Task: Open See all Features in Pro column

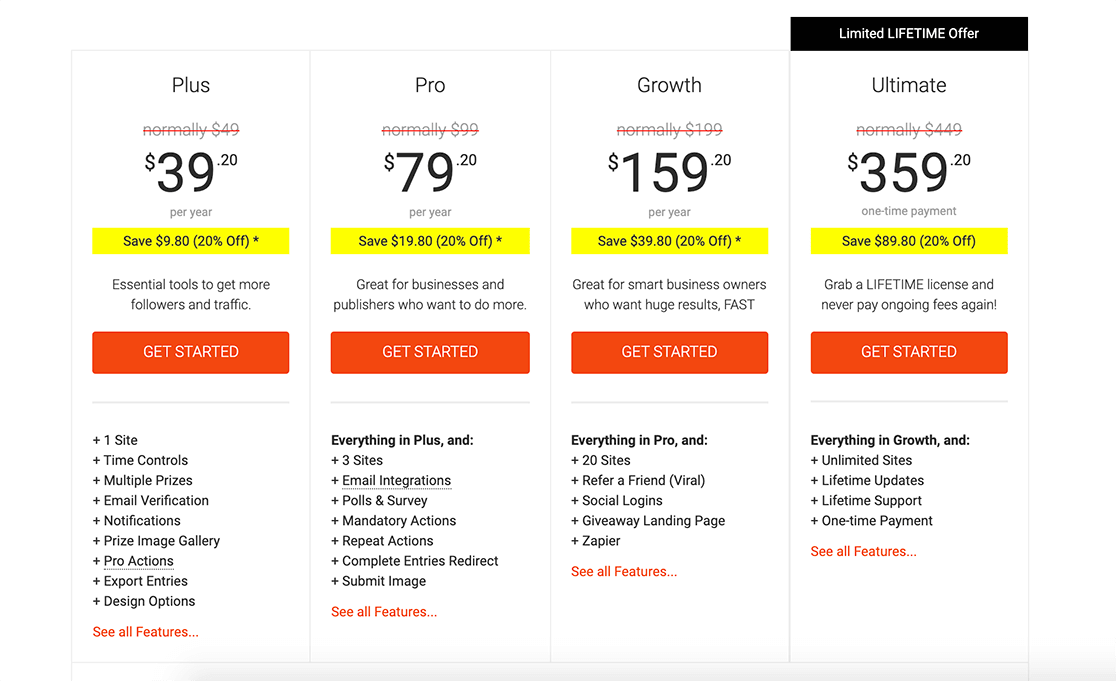Action: 384,612
